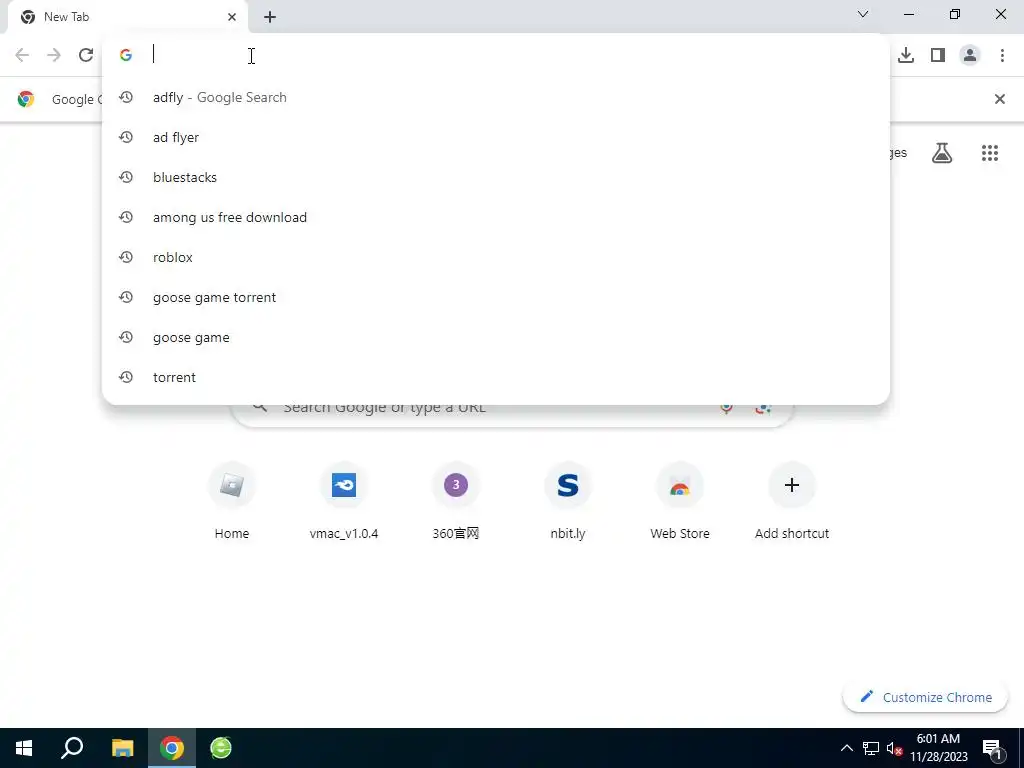Click the history clock icon beside roblox
The image size is (1024, 768).
126,257
